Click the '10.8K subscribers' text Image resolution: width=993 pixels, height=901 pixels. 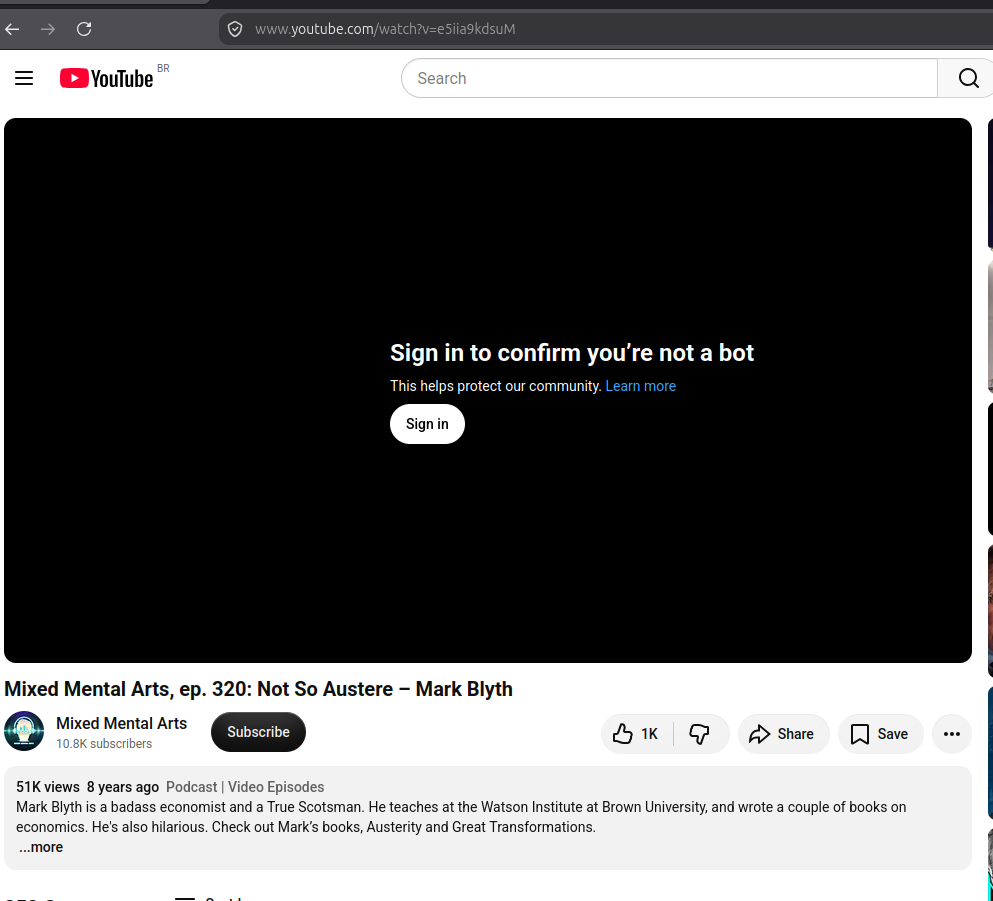click(104, 744)
